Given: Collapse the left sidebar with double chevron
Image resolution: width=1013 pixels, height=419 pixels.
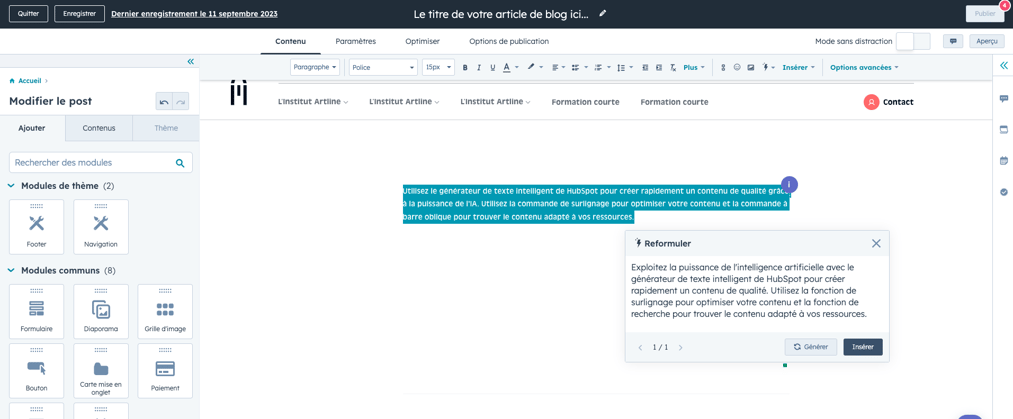Looking at the screenshot, I should tap(191, 61).
